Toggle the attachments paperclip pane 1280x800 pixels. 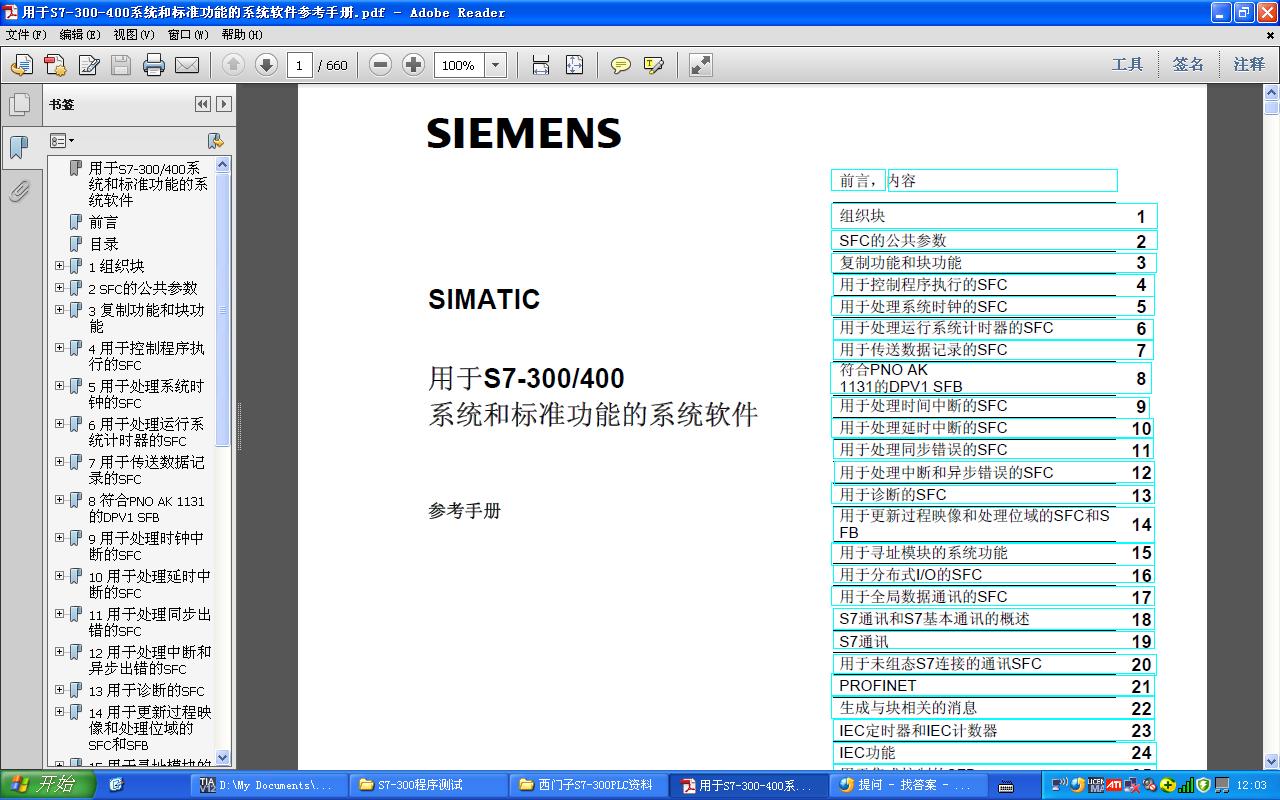[19, 191]
